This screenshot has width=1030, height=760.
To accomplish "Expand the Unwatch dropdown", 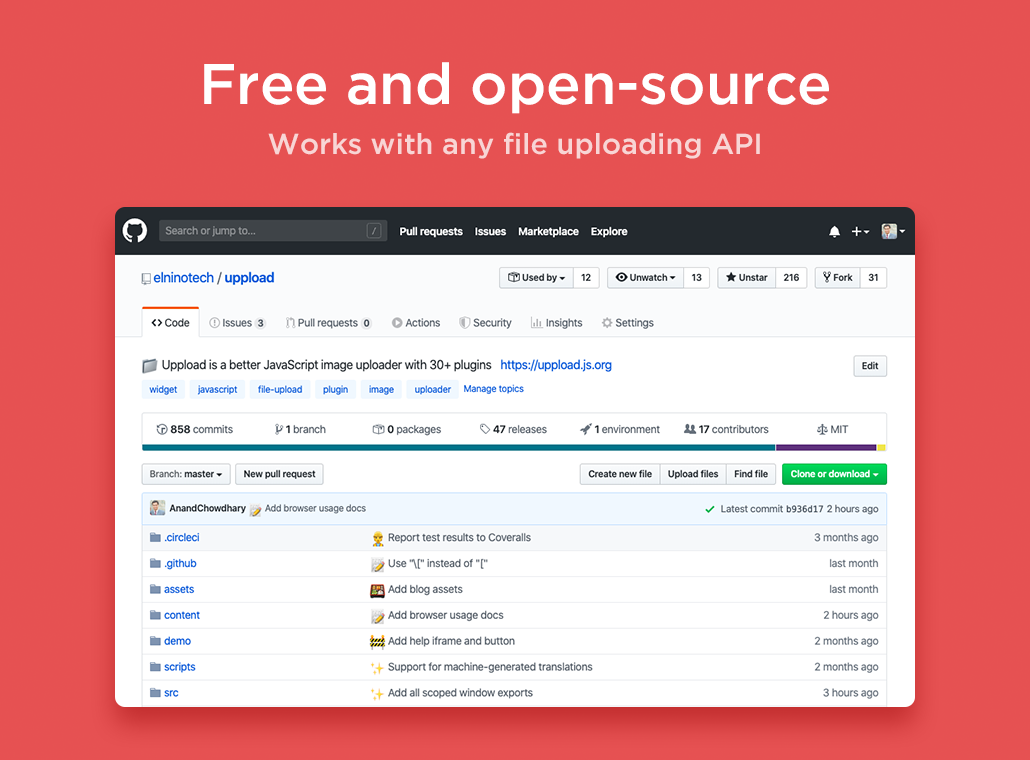I will (x=645, y=278).
